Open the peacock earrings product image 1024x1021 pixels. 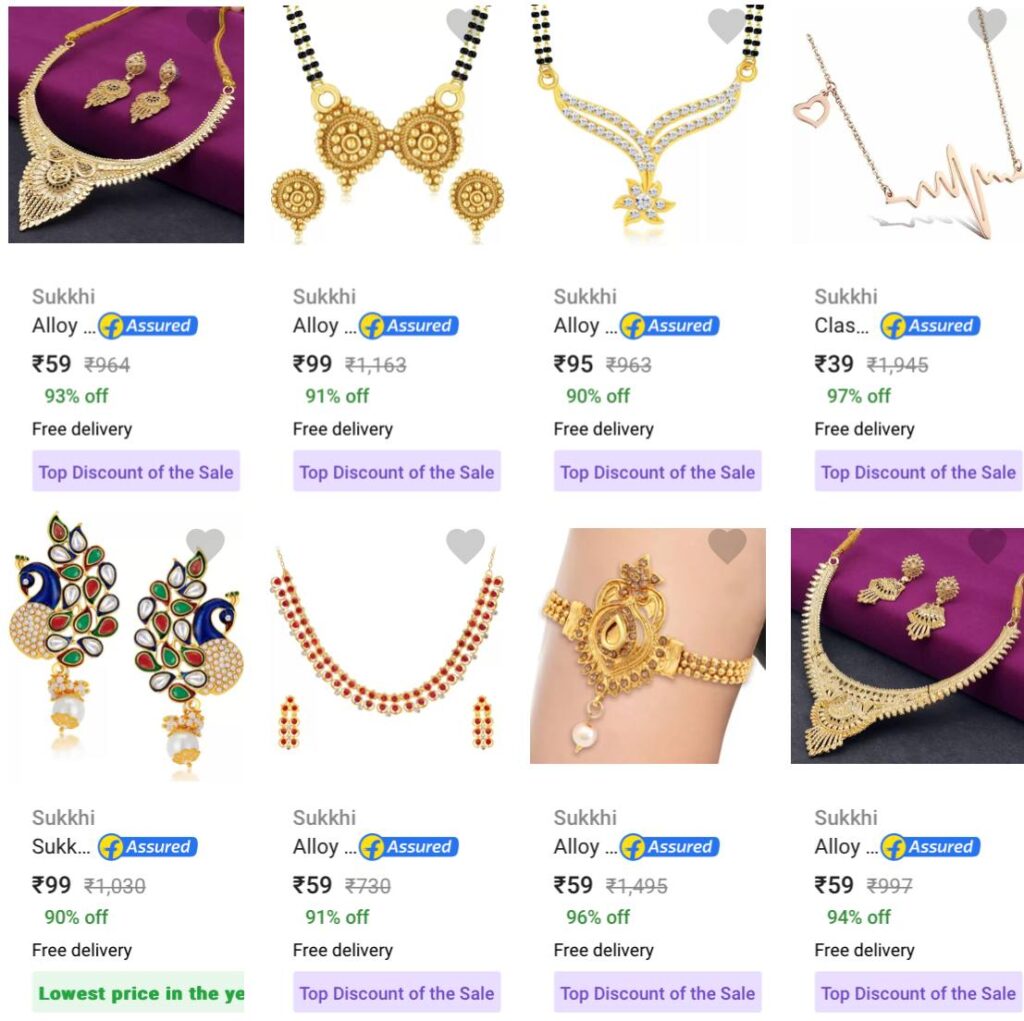point(126,645)
